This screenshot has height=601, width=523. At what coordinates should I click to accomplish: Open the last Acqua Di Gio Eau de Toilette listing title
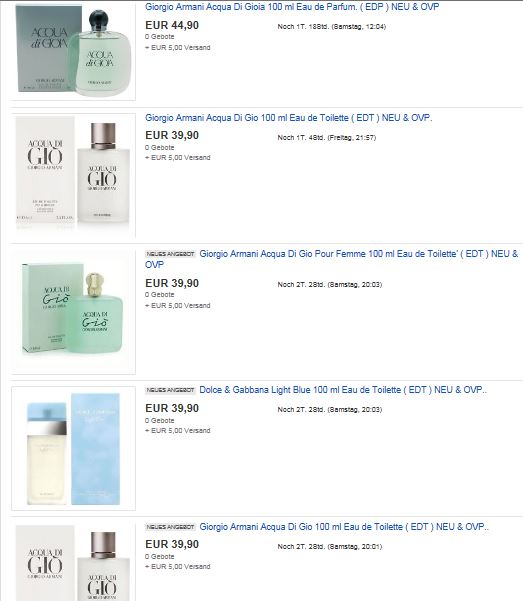coord(344,527)
